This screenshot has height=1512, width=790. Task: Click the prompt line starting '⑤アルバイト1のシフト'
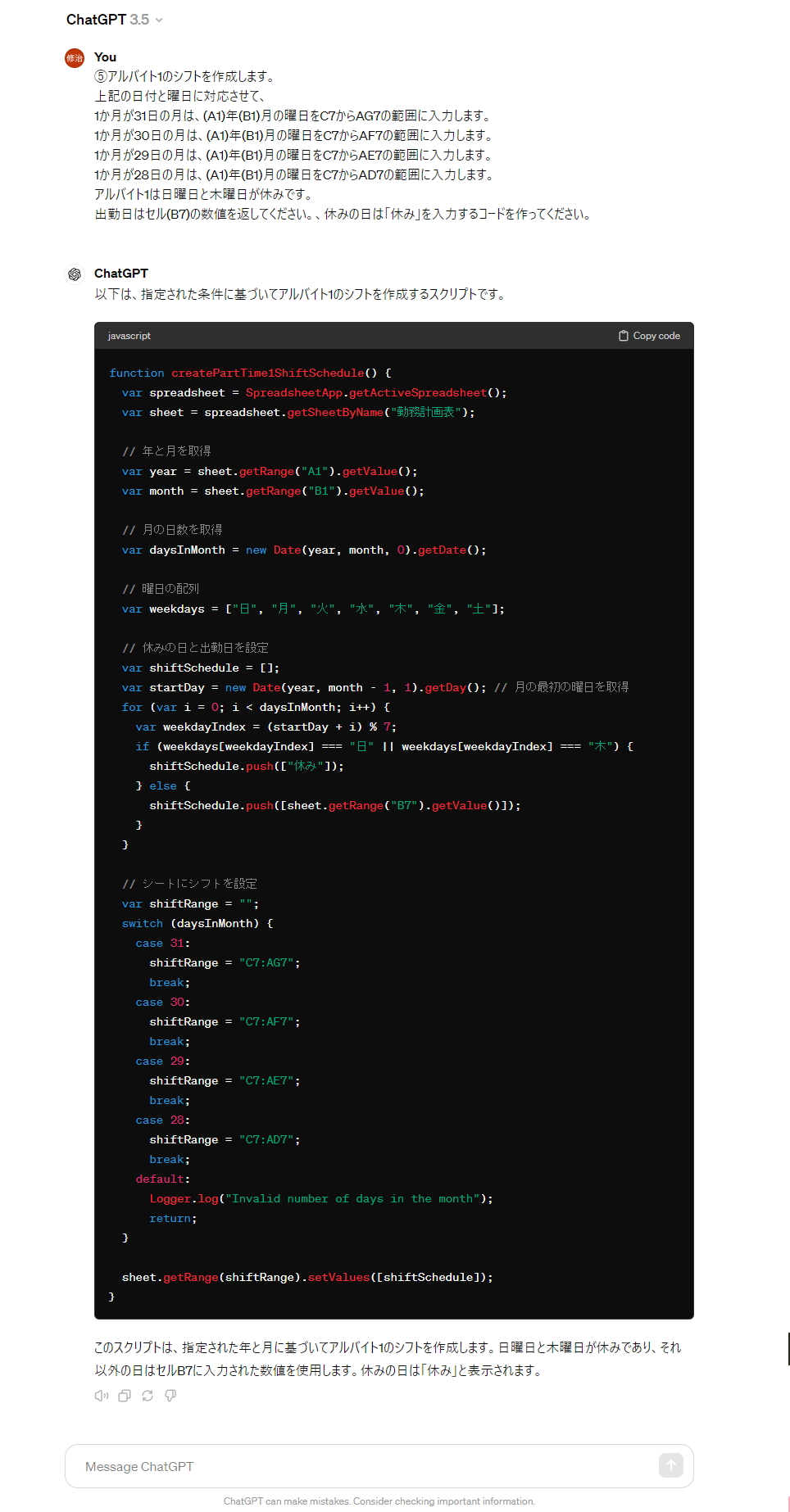click(x=184, y=76)
